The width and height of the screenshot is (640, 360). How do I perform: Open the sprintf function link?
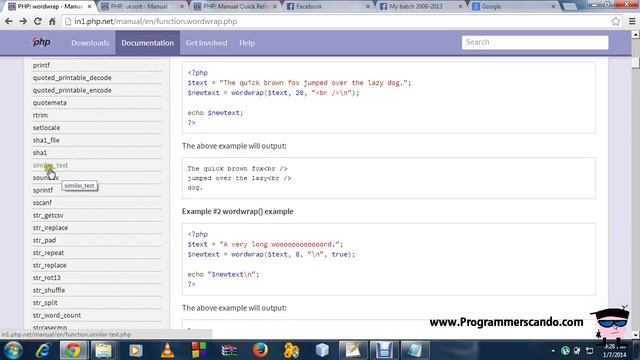(x=43, y=190)
